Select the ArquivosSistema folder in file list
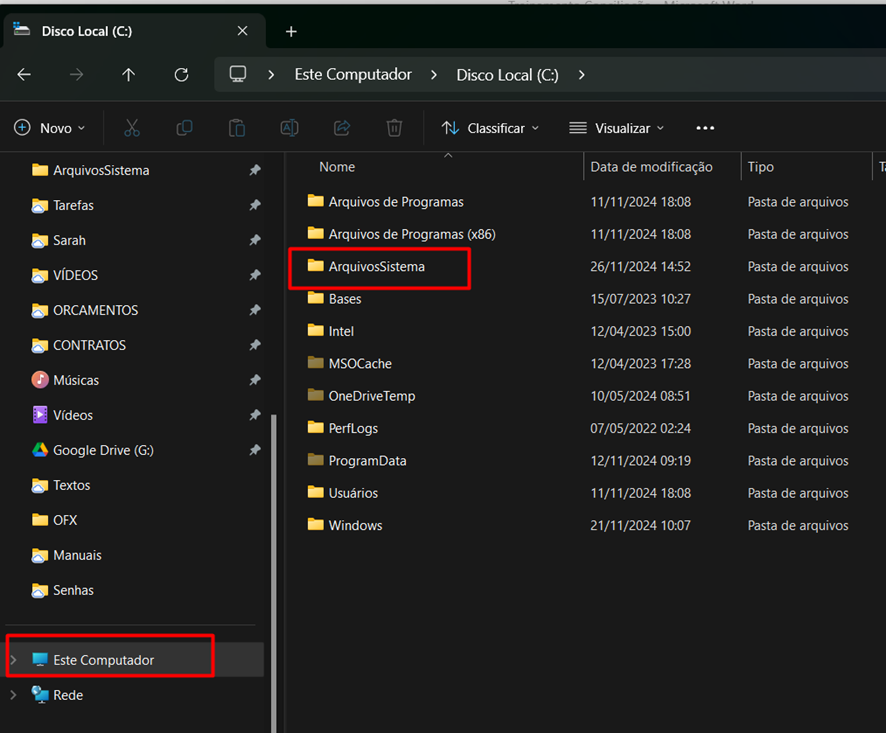Image resolution: width=886 pixels, height=733 pixels. 376,267
